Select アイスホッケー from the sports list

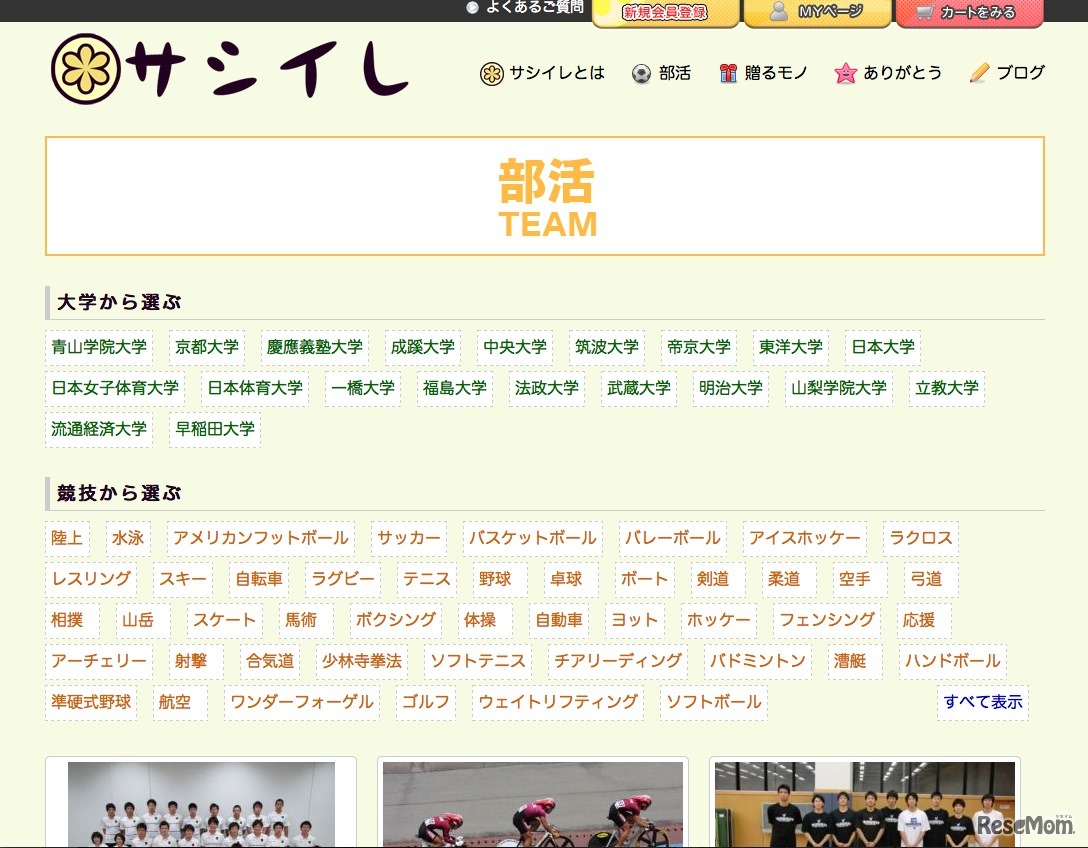coord(803,538)
